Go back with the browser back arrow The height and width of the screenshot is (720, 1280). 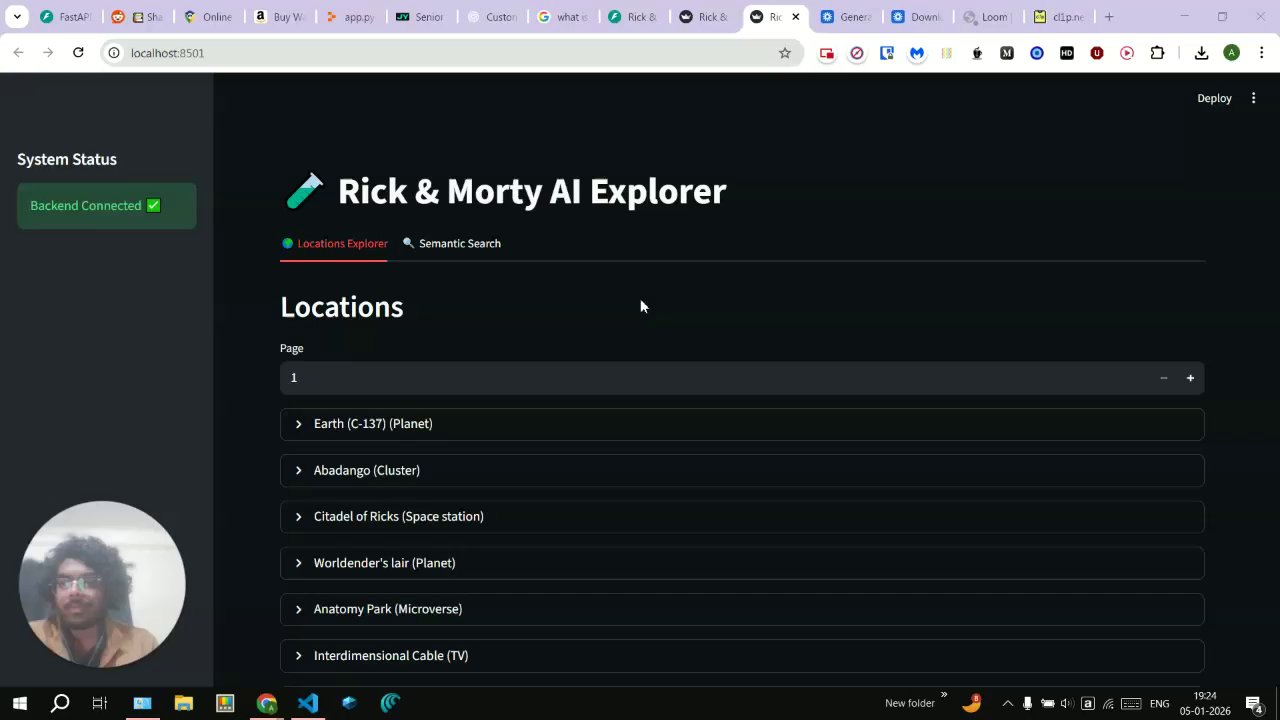pos(18,52)
